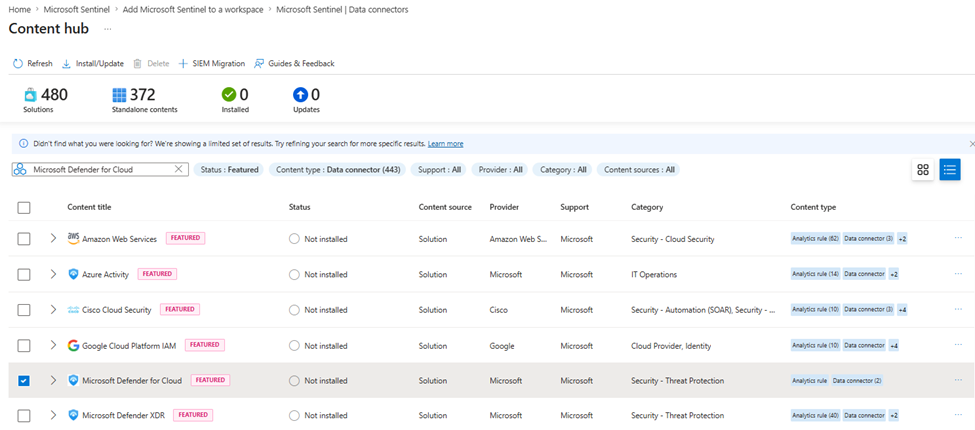Click the Data connector (2) tag
Screen dimensions: 975x430
click(x=857, y=380)
